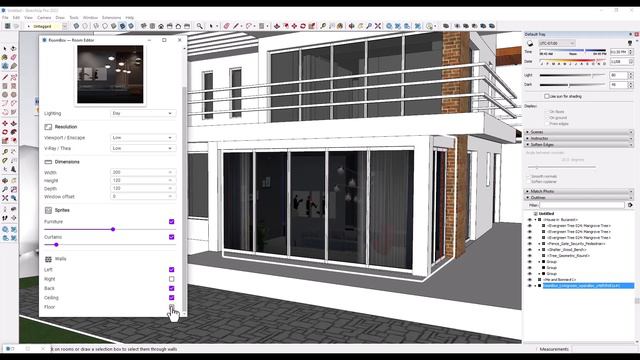Select the Orbit tool in left toolbar
This screenshot has height=360, width=640.
(5, 180)
